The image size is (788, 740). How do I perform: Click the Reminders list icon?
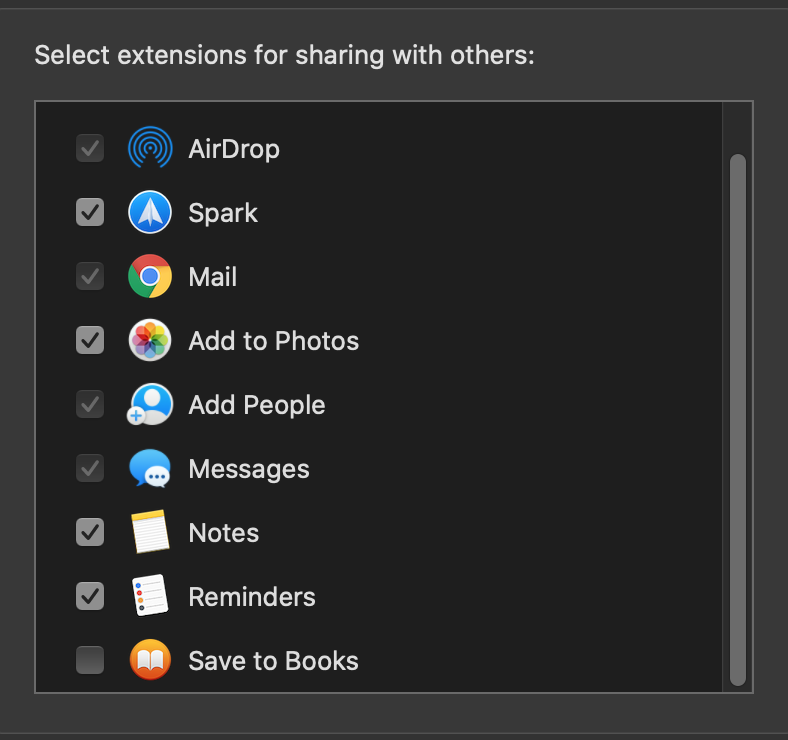tap(150, 596)
